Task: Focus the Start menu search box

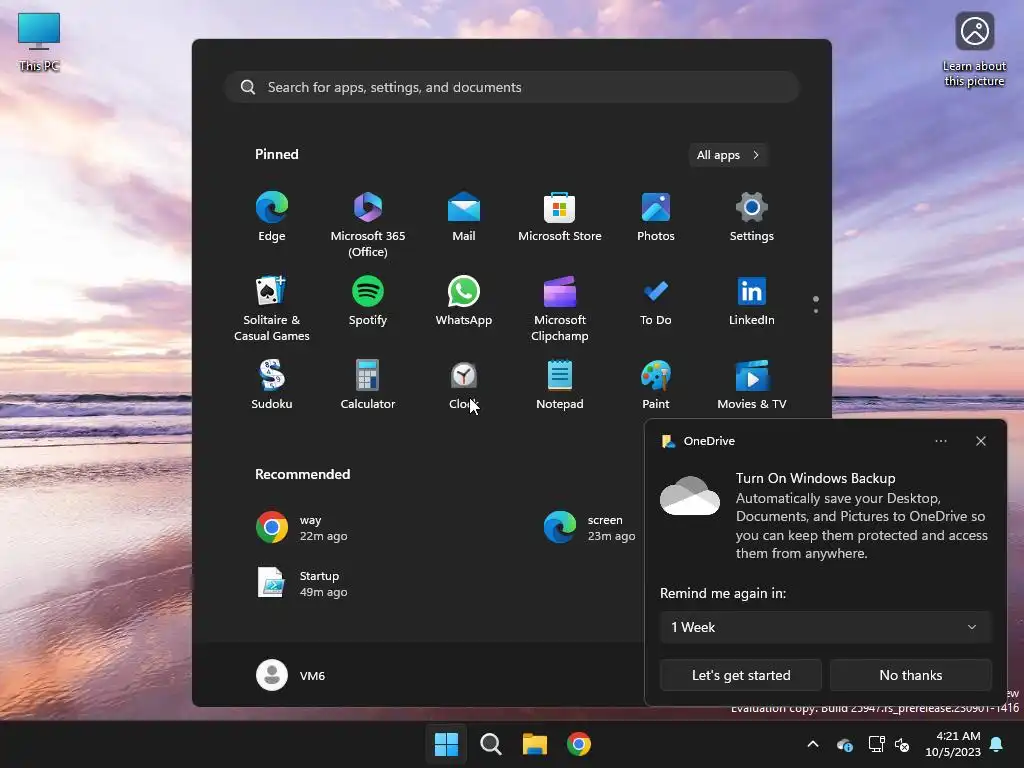Action: 513,88
